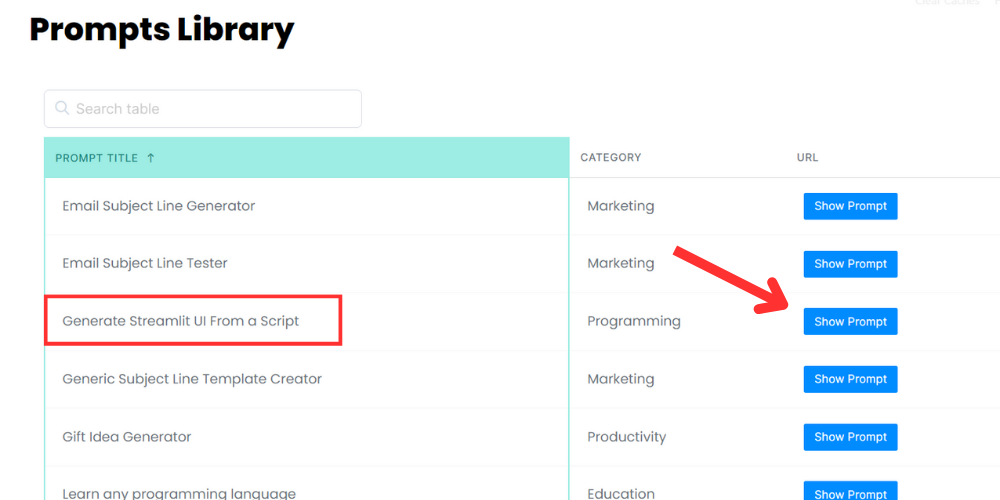The image size is (1000, 500).
Task: Click the search magnifier icon
Action: (x=62, y=108)
